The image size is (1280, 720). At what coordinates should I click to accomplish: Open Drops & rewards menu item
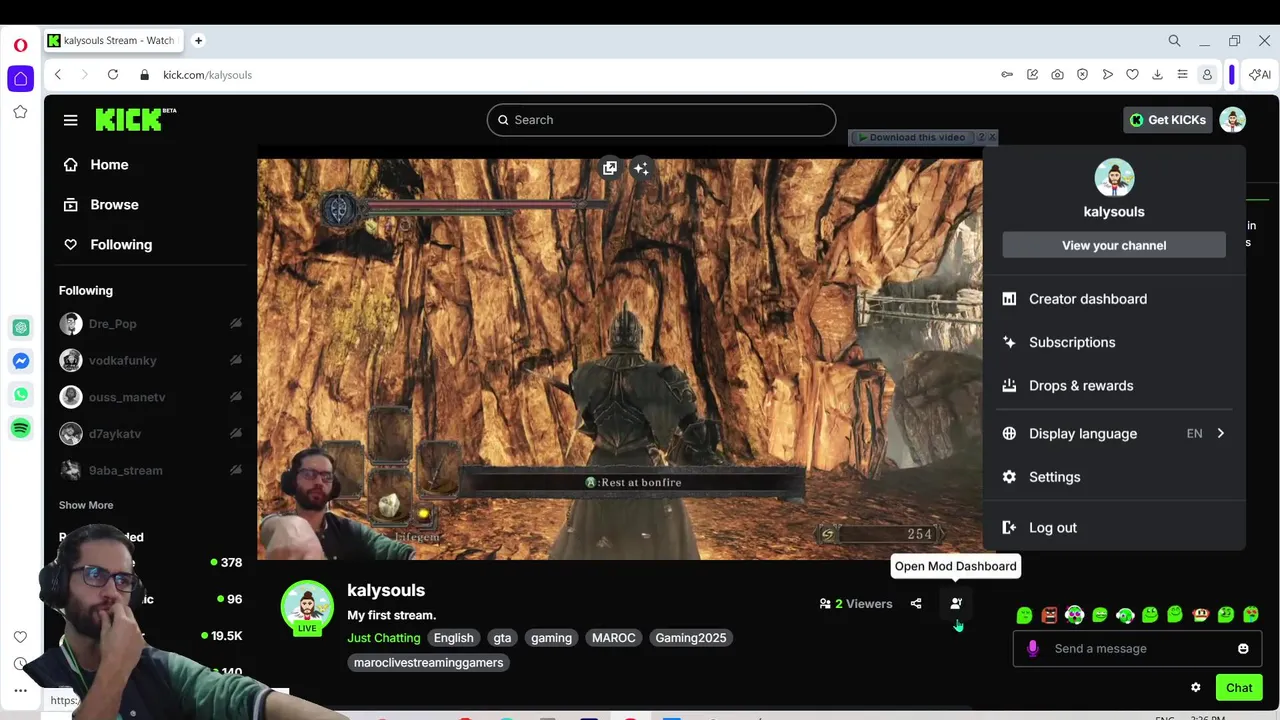point(1114,385)
